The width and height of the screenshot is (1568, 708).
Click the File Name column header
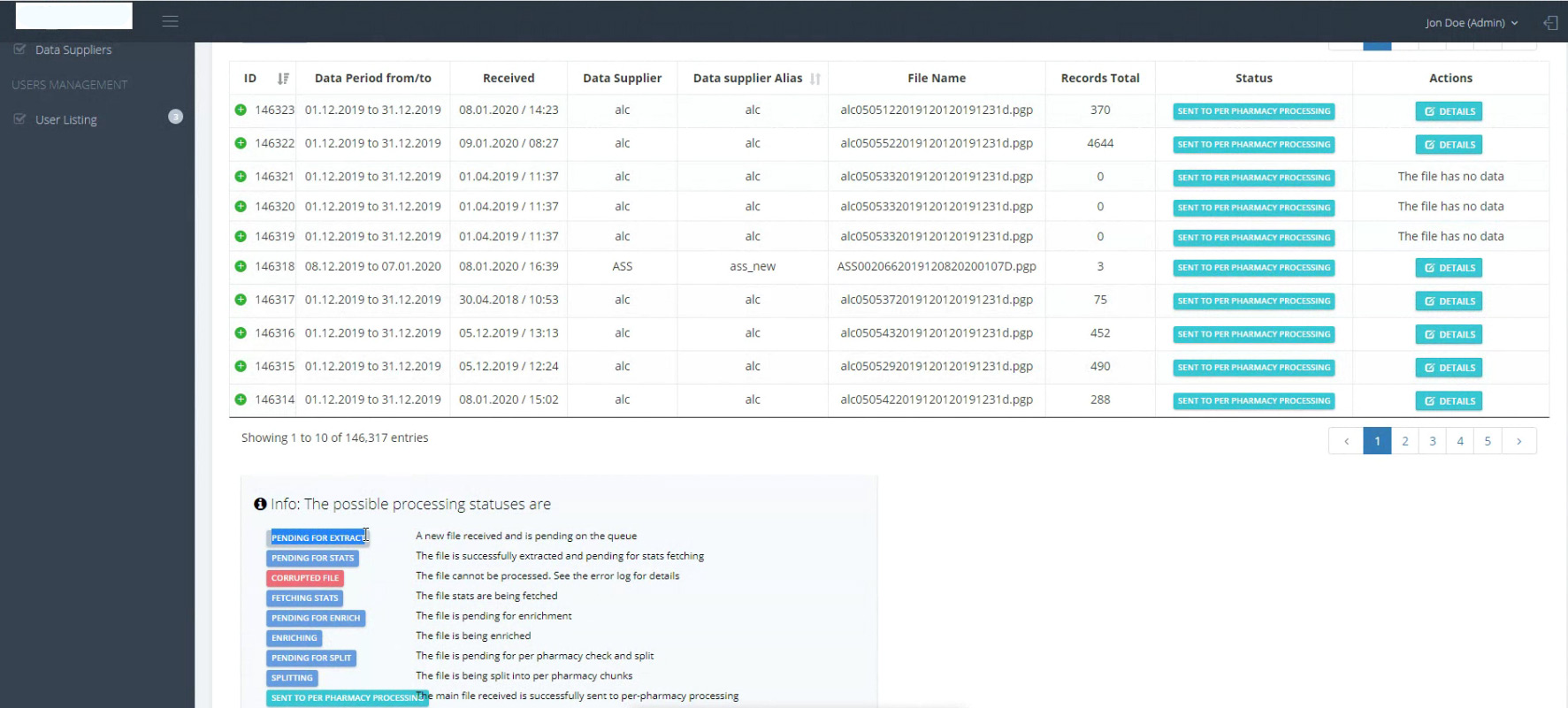(x=937, y=79)
